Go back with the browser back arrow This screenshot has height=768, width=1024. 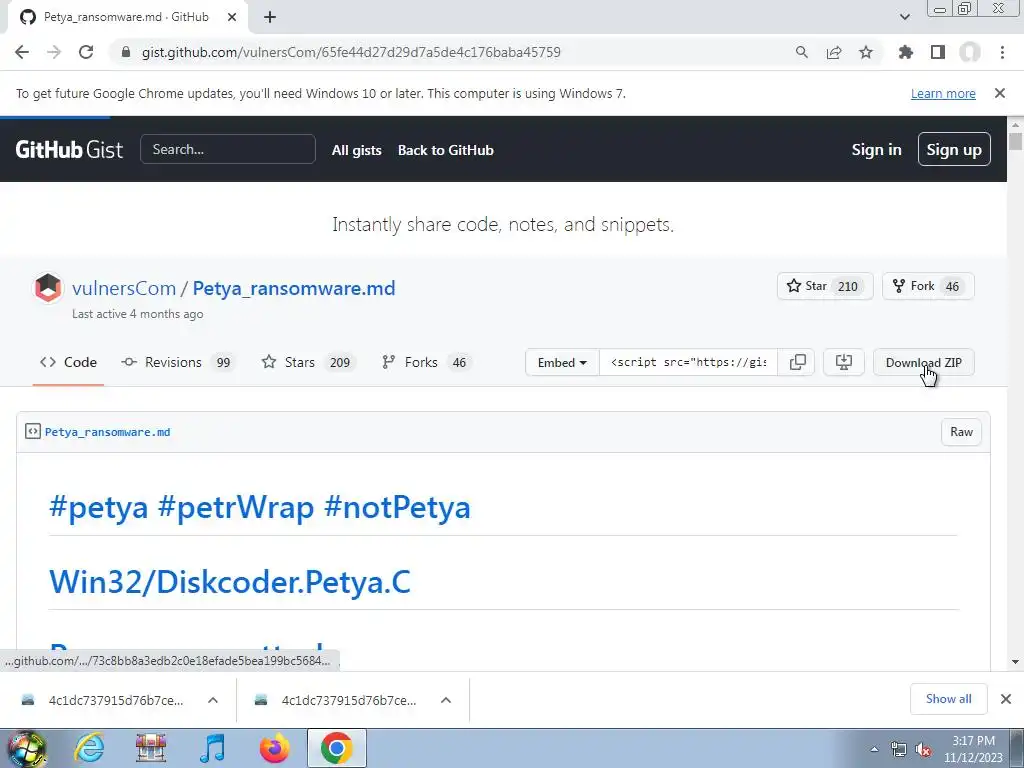click(x=22, y=52)
